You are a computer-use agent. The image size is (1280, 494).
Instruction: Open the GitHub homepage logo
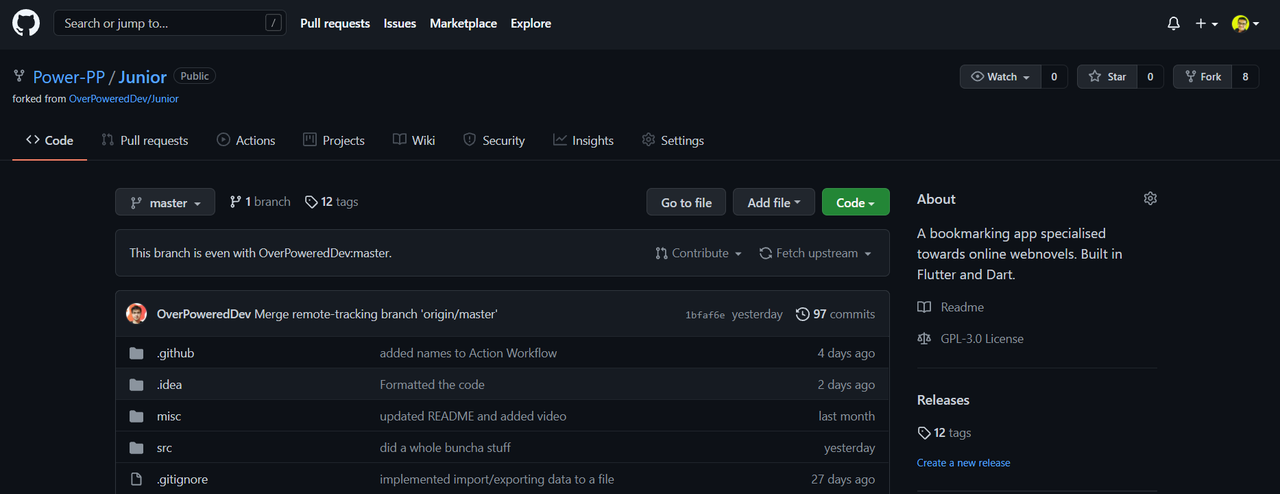coord(26,23)
